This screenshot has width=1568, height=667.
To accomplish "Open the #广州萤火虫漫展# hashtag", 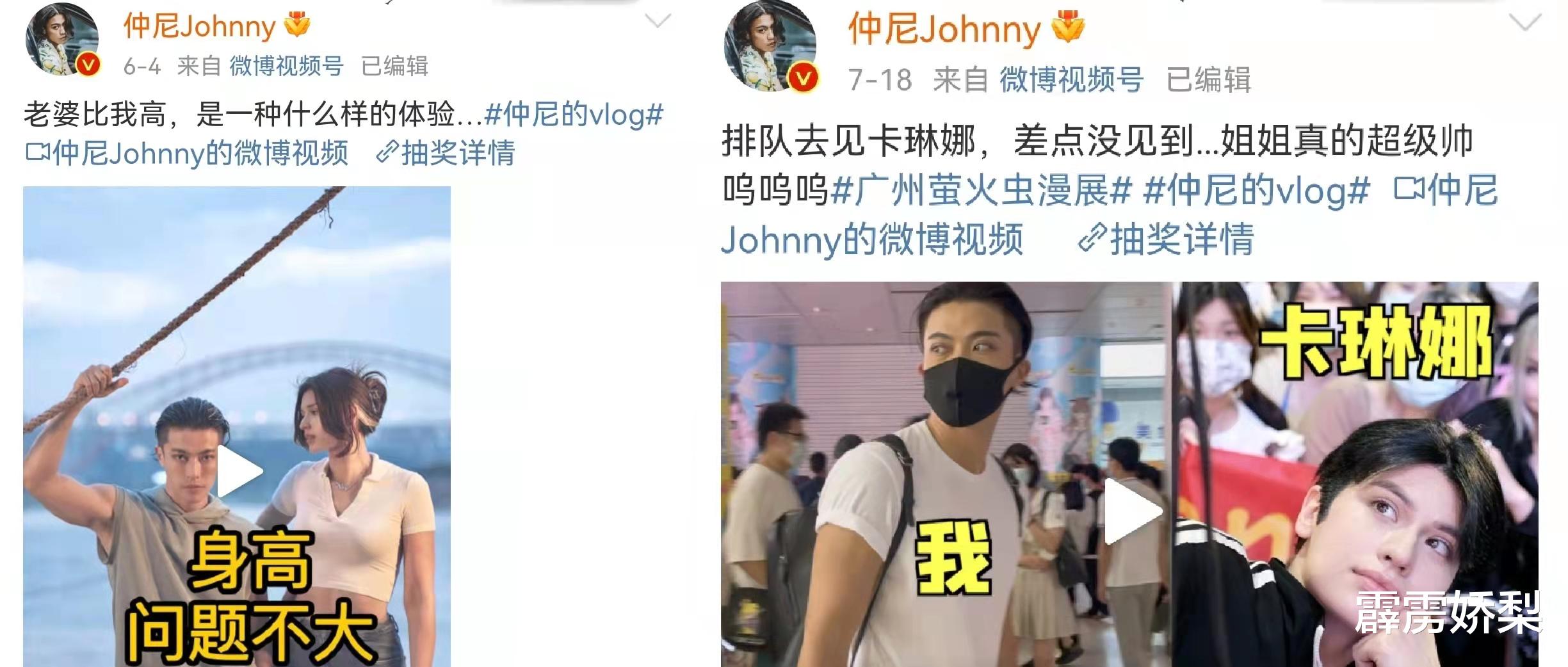I will 982,190.
